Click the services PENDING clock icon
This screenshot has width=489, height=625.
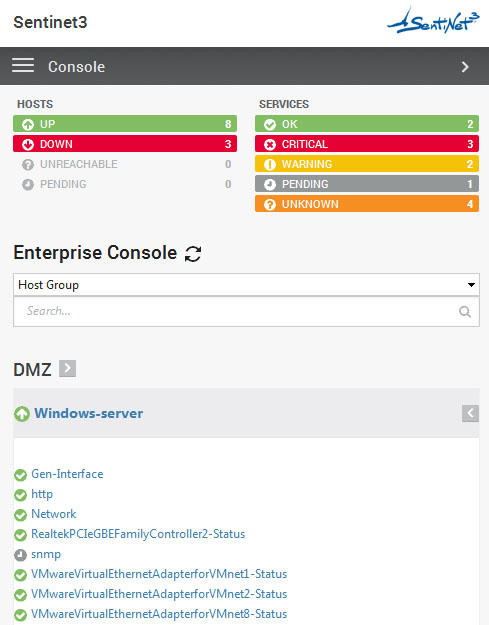click(x=270, y=184)
